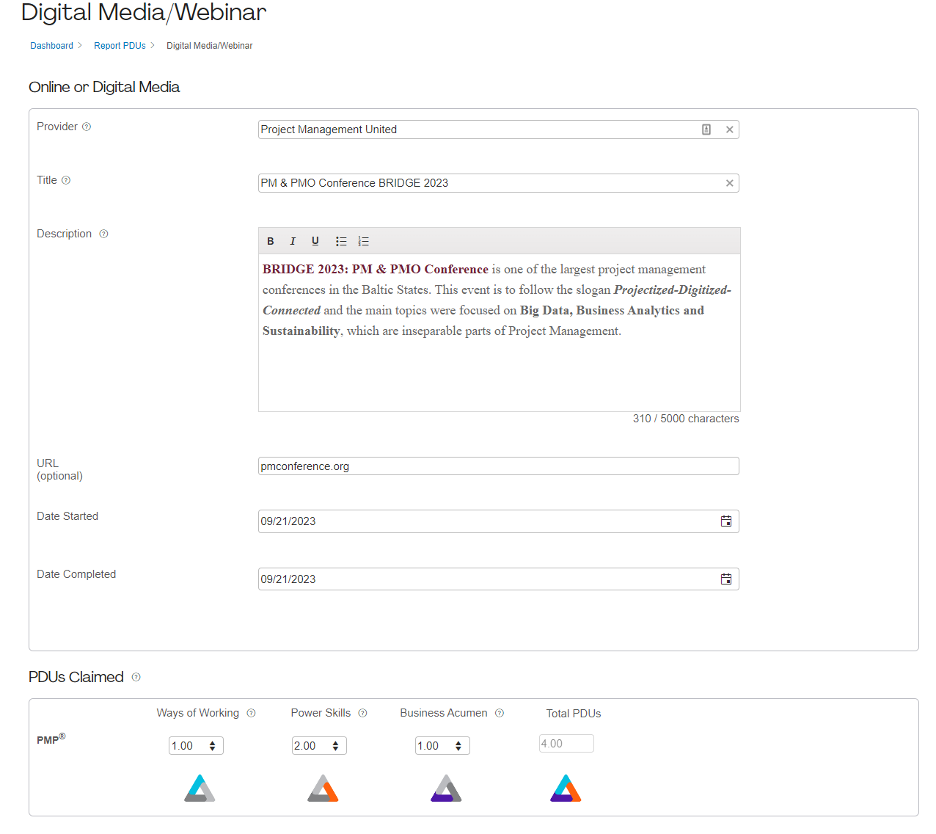Click inside the Description text area
This screenshot has width=936, height=834.
tap(499, 333)
